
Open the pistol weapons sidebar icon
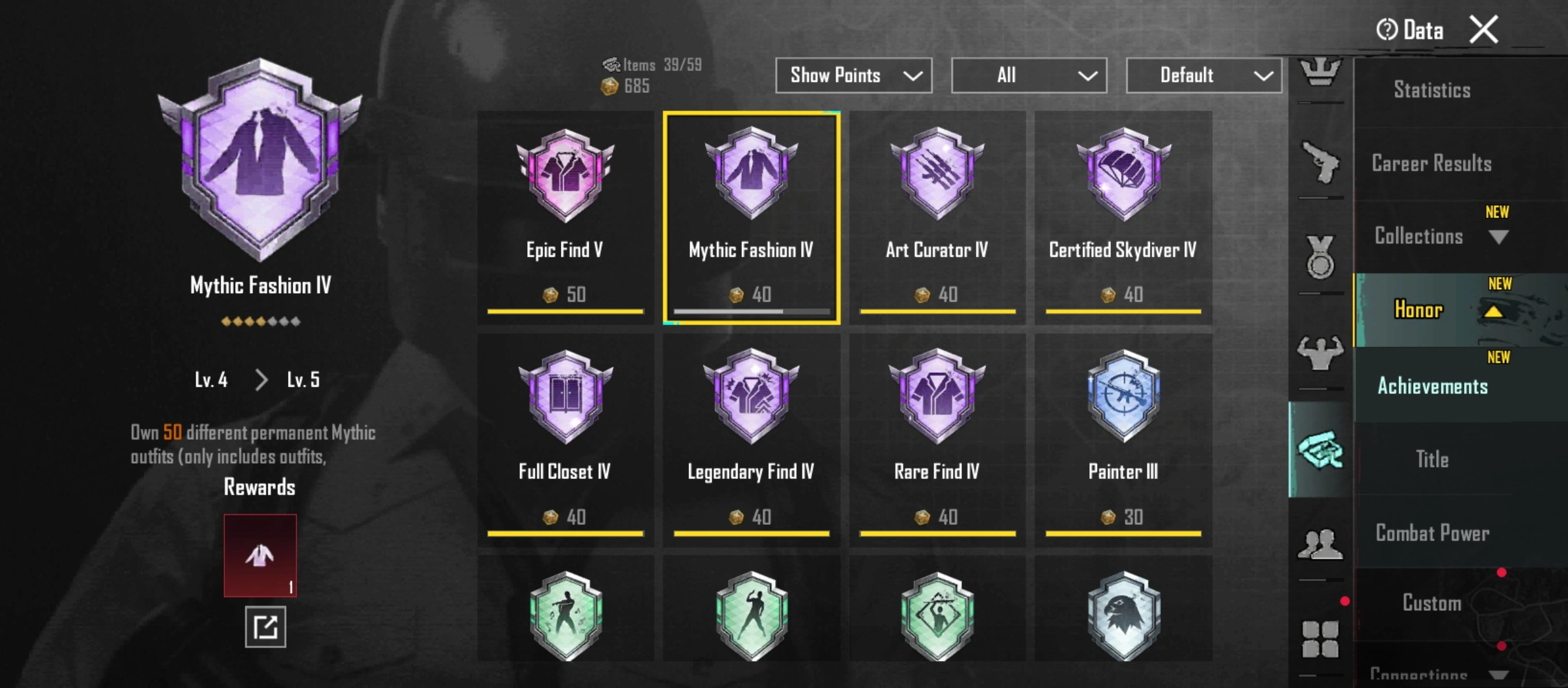pos(1321,163)
